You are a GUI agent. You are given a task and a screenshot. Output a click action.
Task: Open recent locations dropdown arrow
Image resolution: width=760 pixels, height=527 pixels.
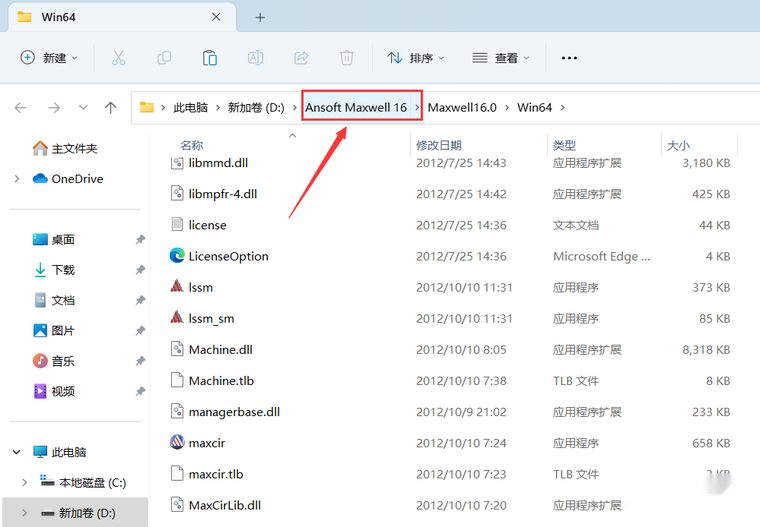click(x=83, y=108)
